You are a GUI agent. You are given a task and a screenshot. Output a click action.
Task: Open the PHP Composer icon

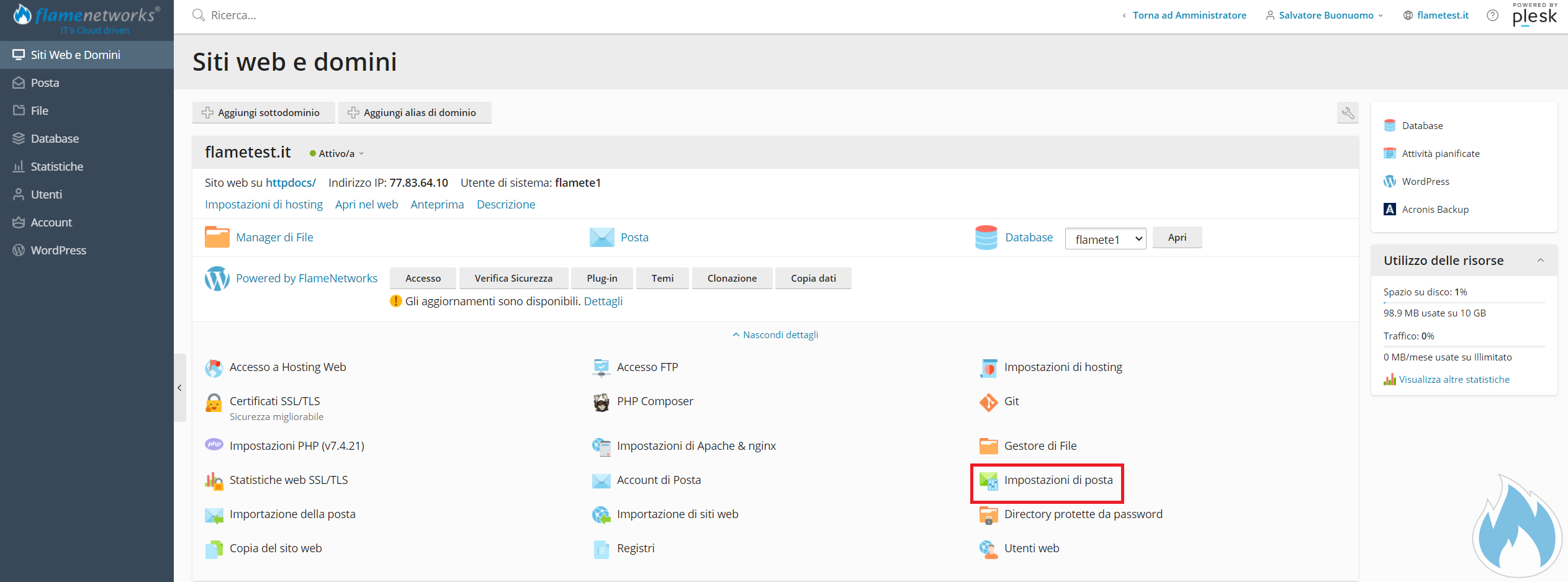click(x=601, y=402)
